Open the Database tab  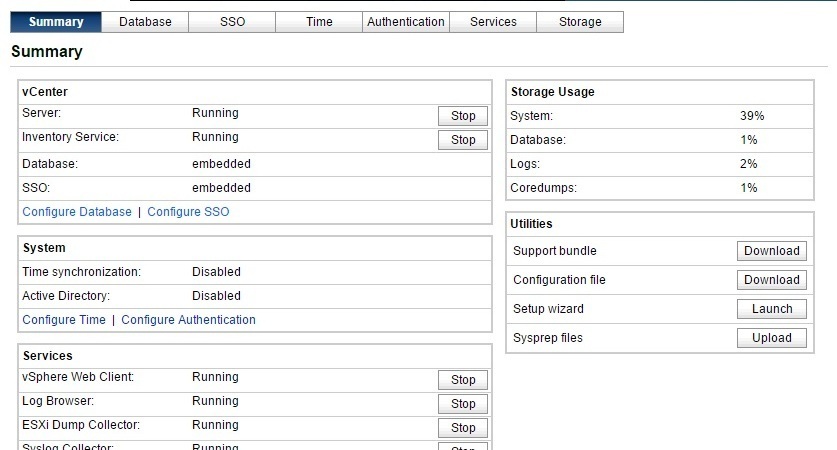coord(145,22)
